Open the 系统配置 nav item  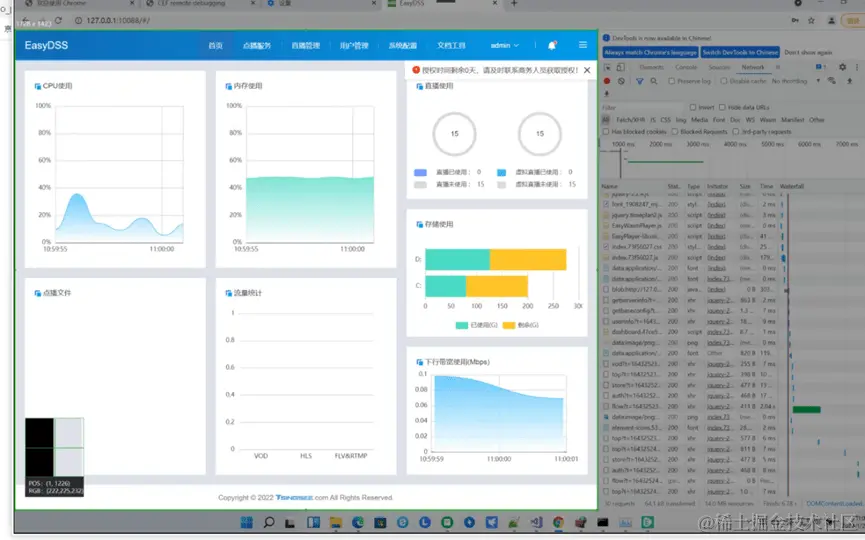(403, 46)
